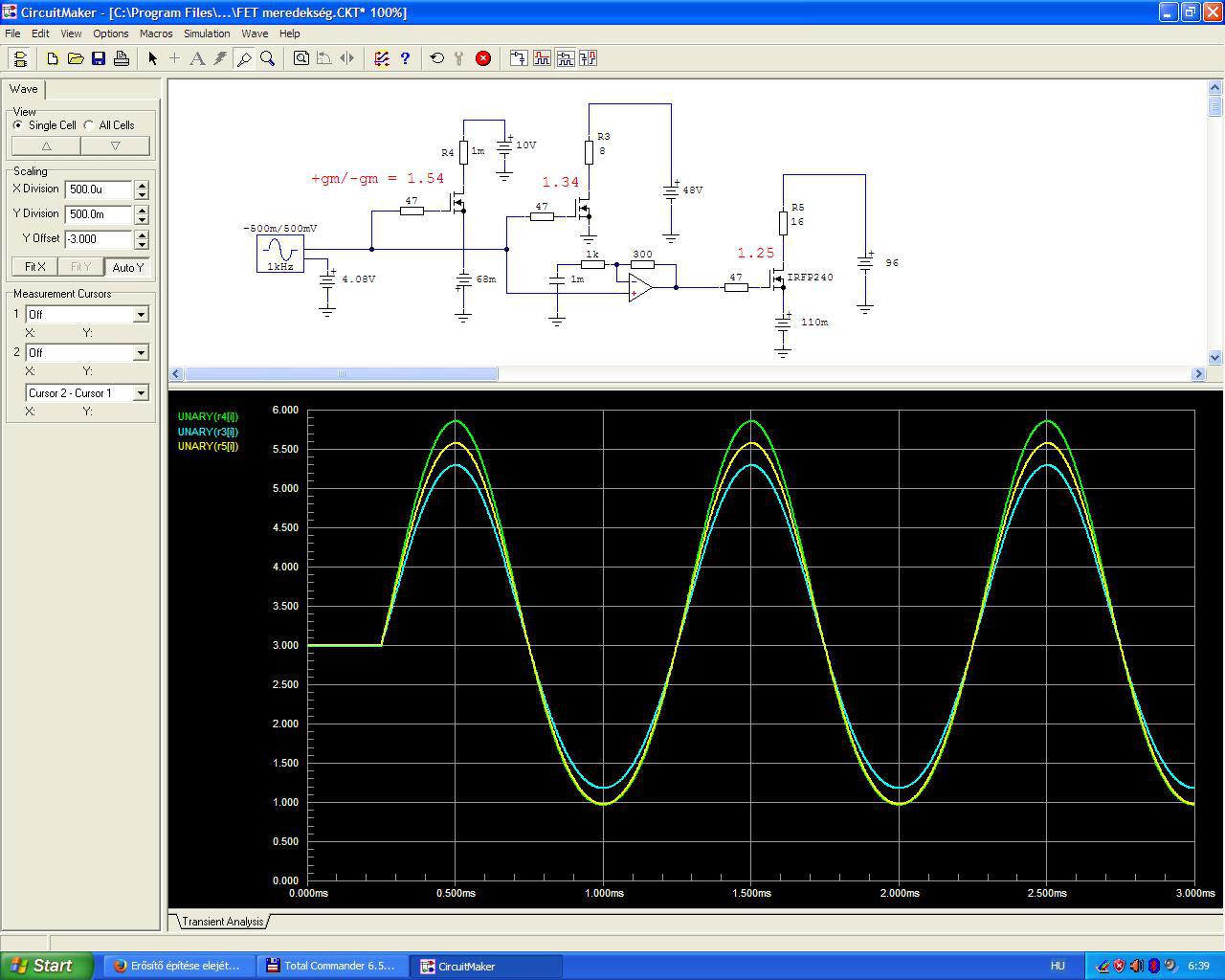Decrease X Division with spinner down arrow
Image resolution: width=1225 pixels, height=980 pixels.
142,194
